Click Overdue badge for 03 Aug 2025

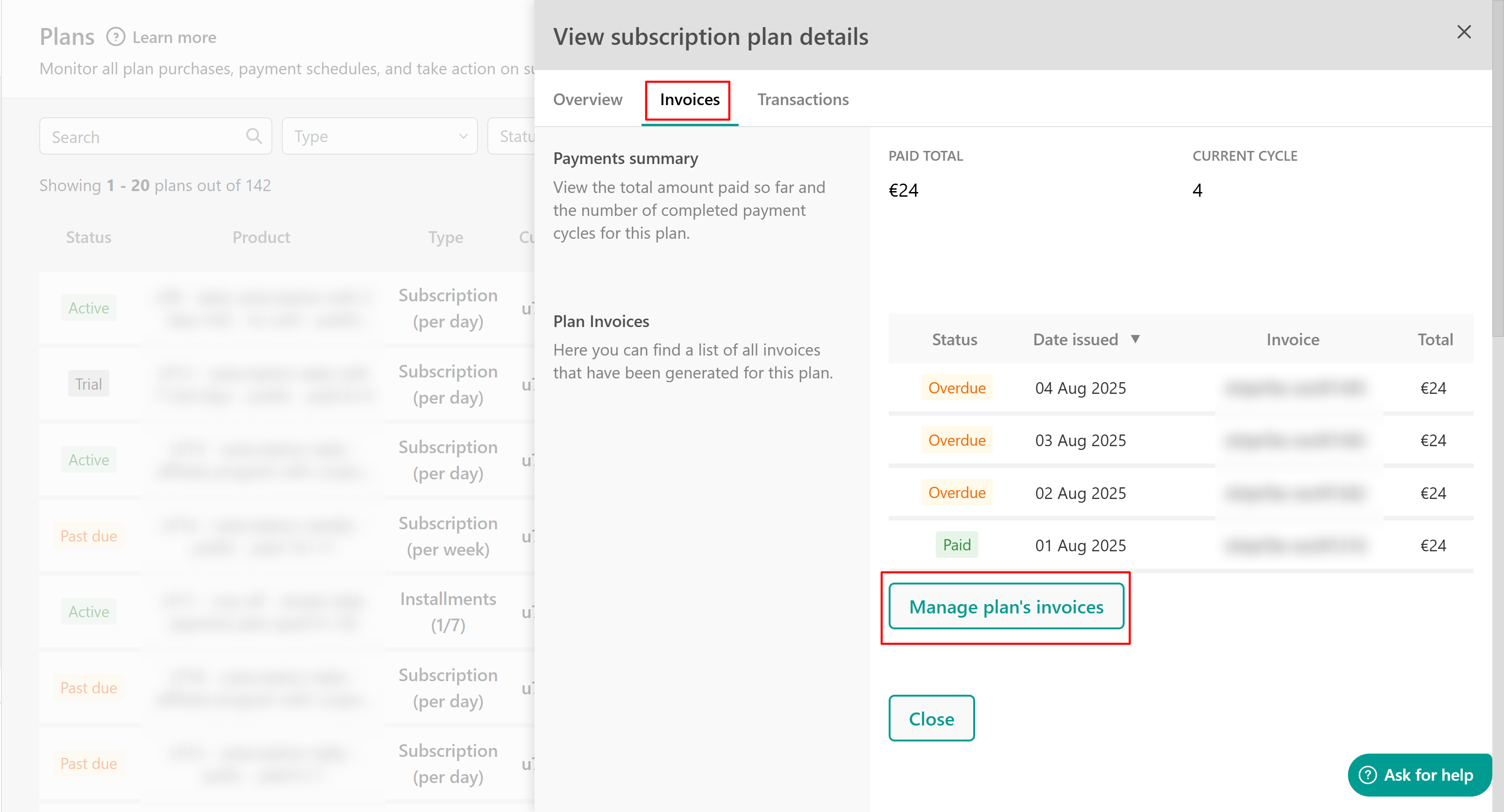coord(956,440)
